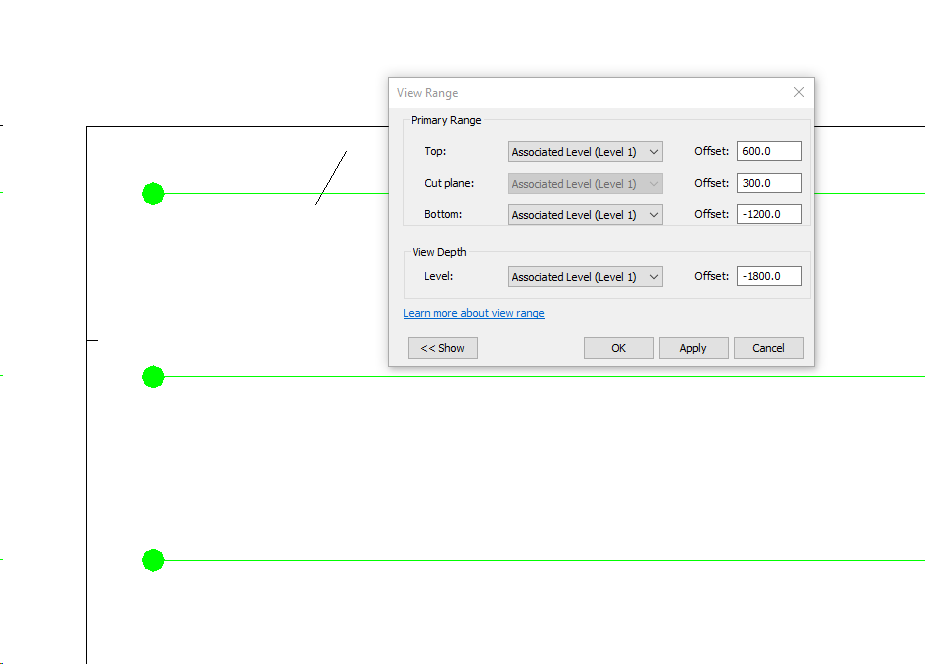Cancel the View Range dialog
This screenshot has width=925, height=664.
pos(768,348)
